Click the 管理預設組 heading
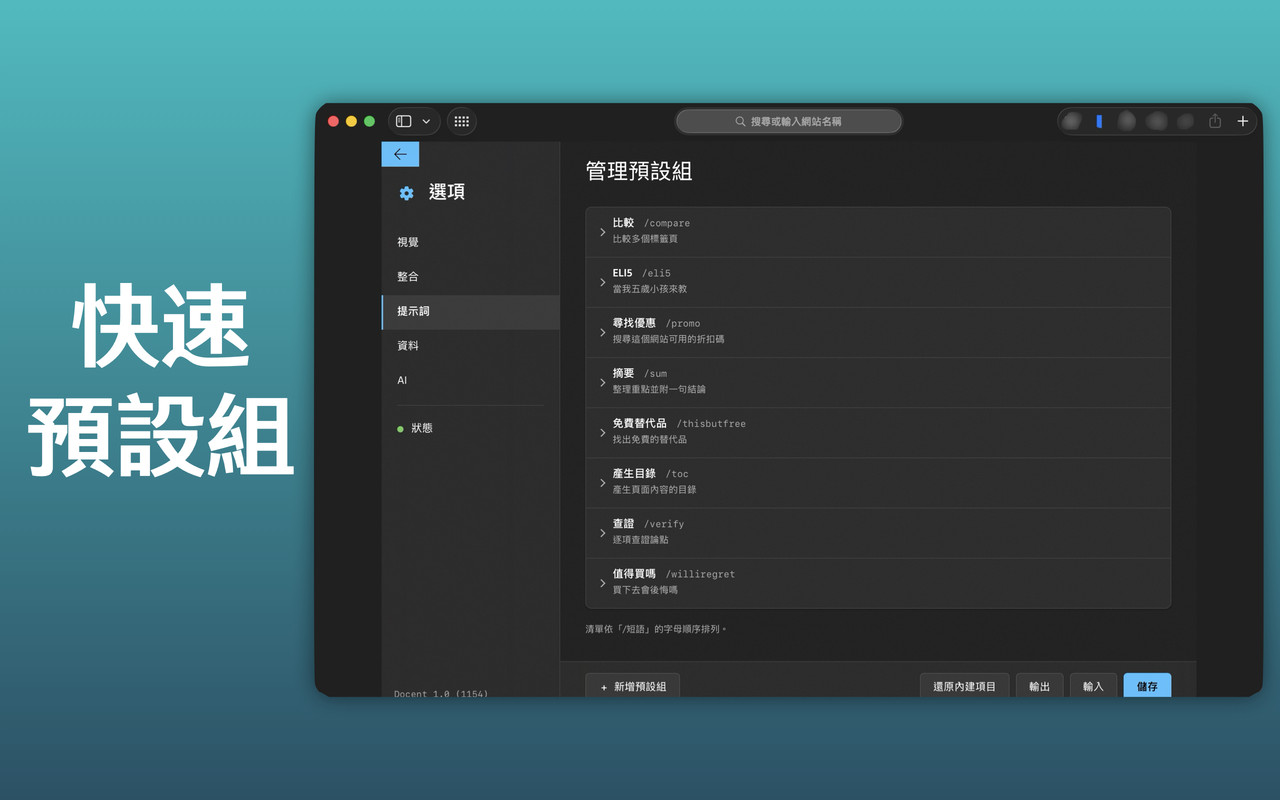Screen dimensions: 1280x800 click(x=639, y=171)
